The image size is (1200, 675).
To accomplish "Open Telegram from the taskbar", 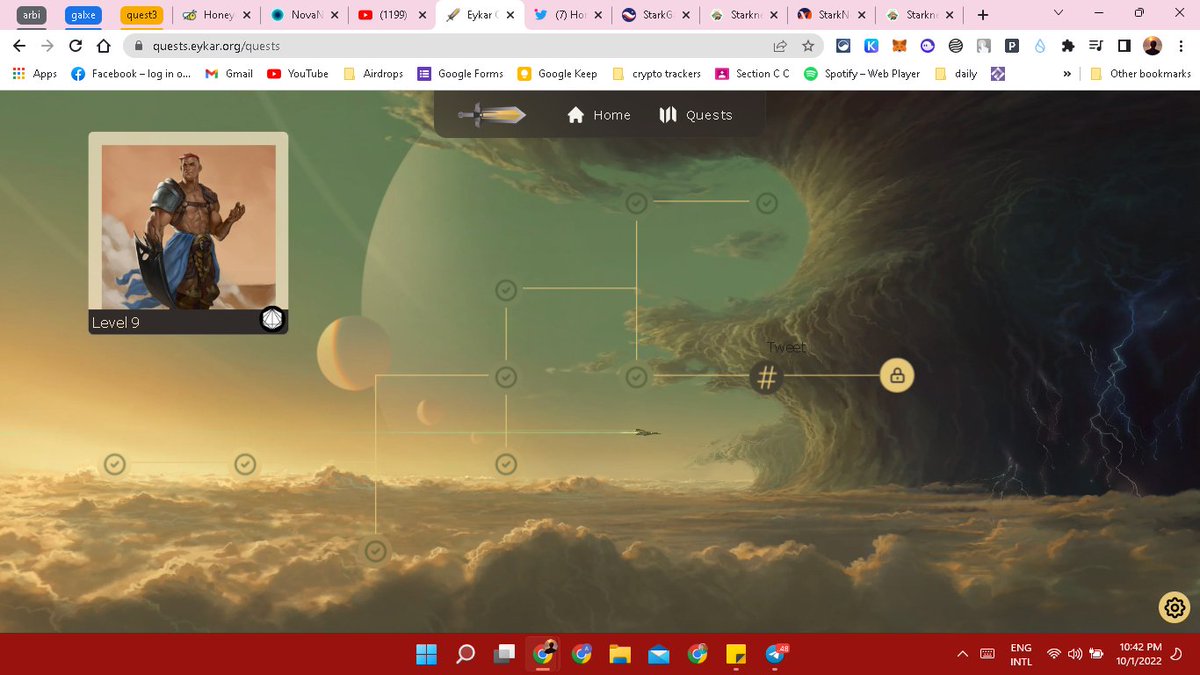I will click(x=775, y=655).
